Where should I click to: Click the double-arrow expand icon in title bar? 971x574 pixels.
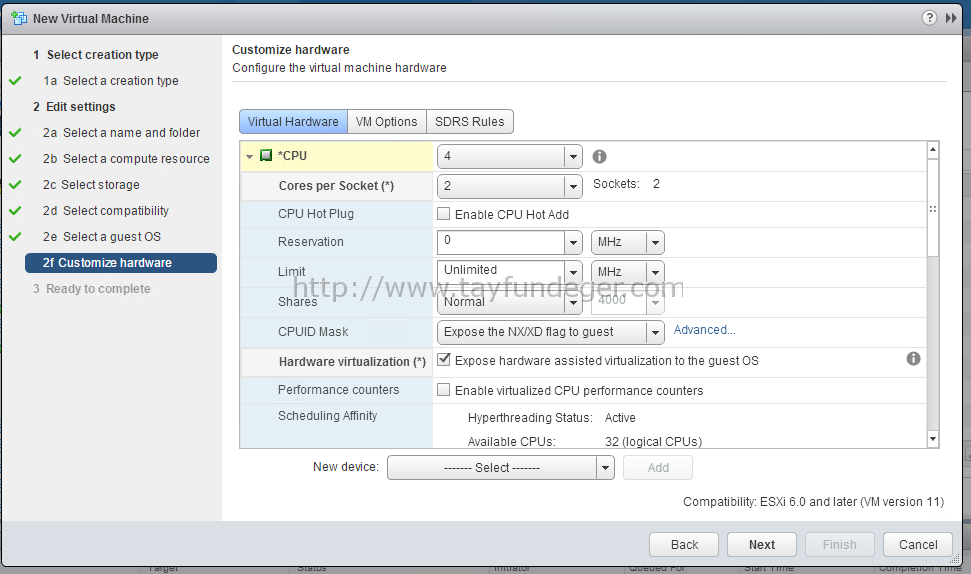[x=951, y=18]
